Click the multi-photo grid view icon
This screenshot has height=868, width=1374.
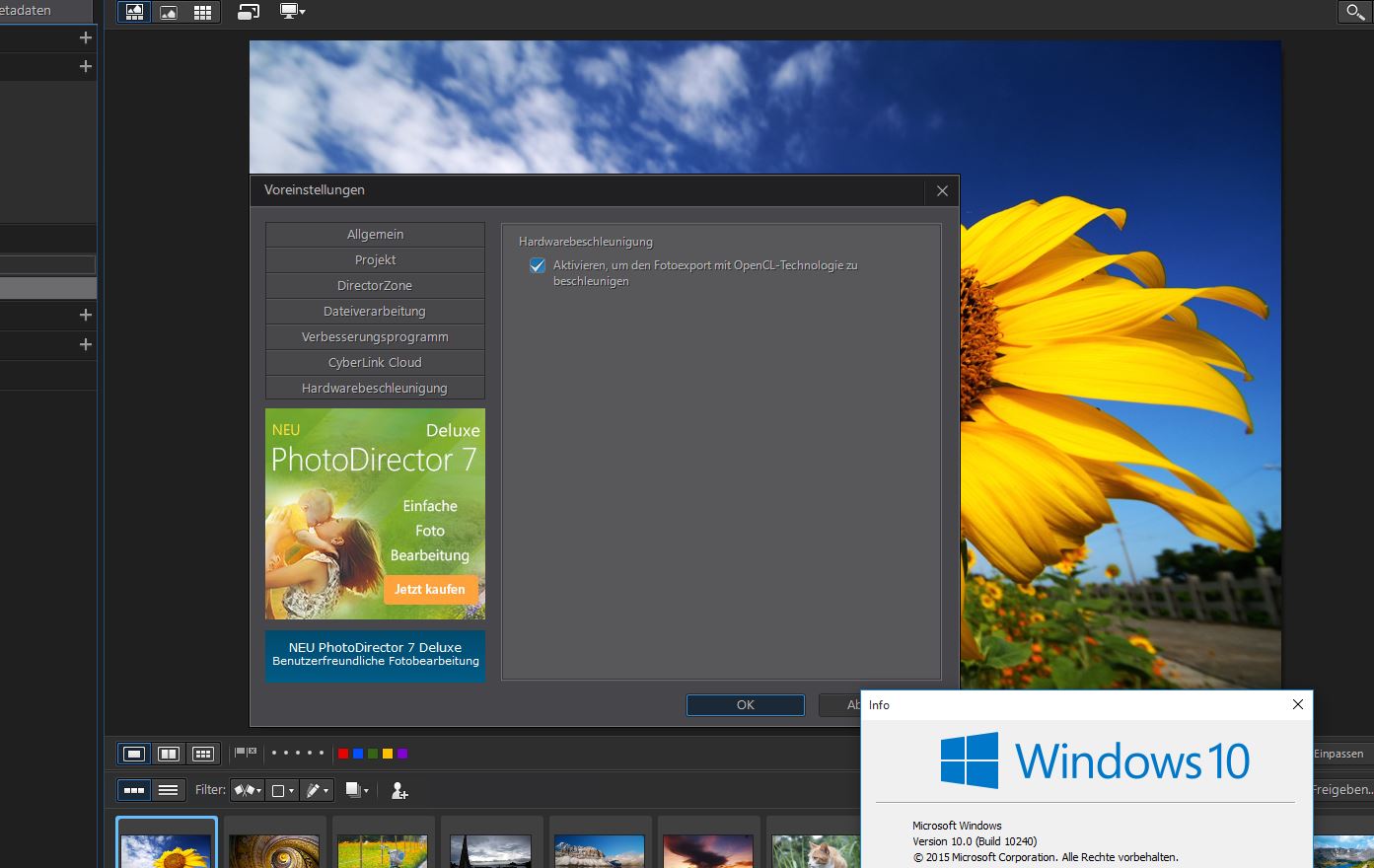(203, 754)
